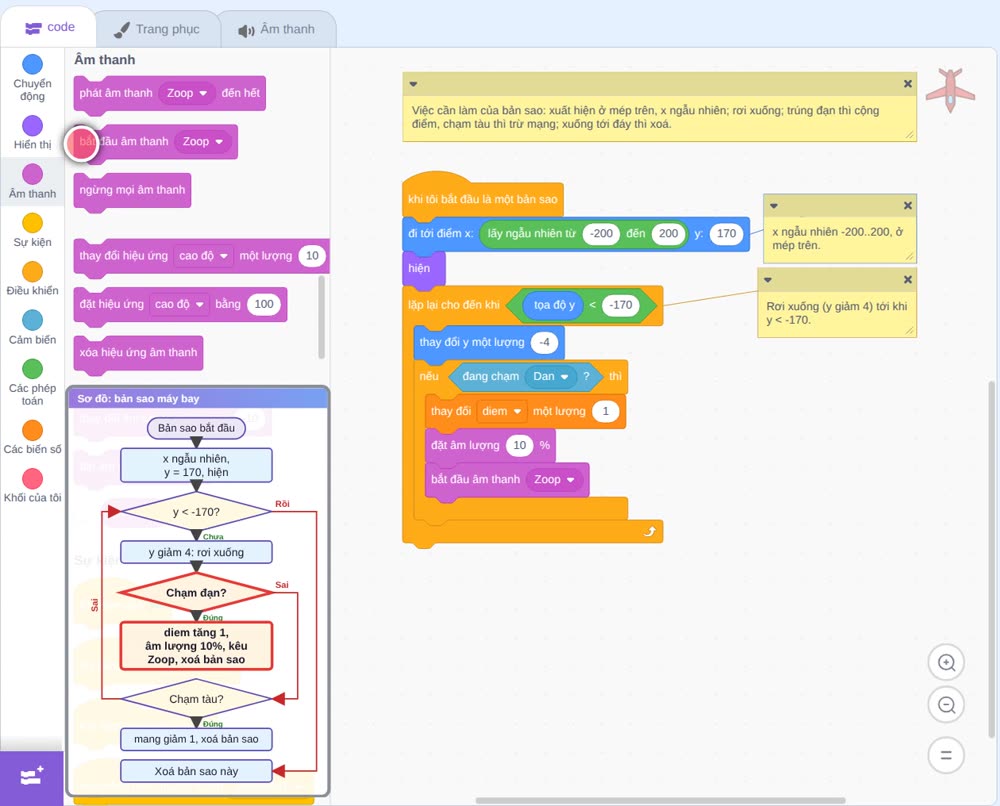The width and height of the screenshot is (1000, 806).
Task: Open the Sự kiện blocks category
Action: tap(32, 230)
